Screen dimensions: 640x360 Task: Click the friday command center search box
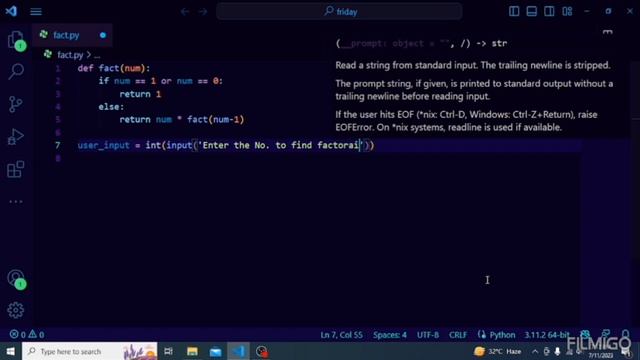point(340,11)
